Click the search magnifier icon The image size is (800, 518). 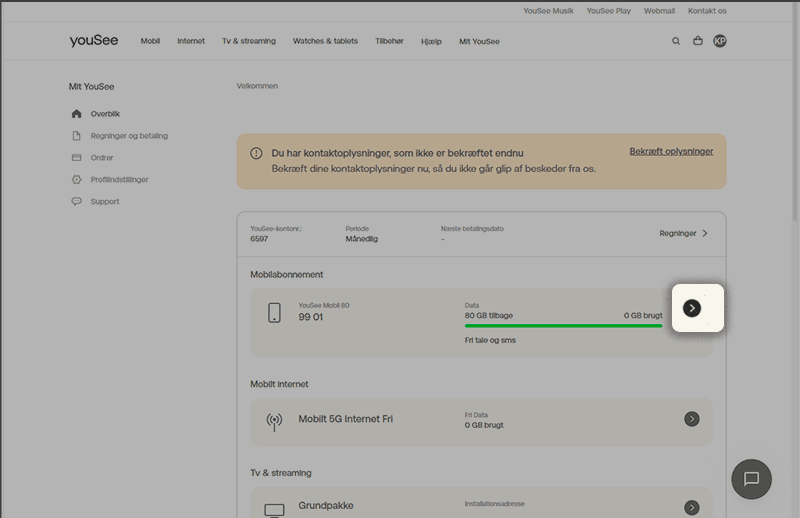click(676, 41)
